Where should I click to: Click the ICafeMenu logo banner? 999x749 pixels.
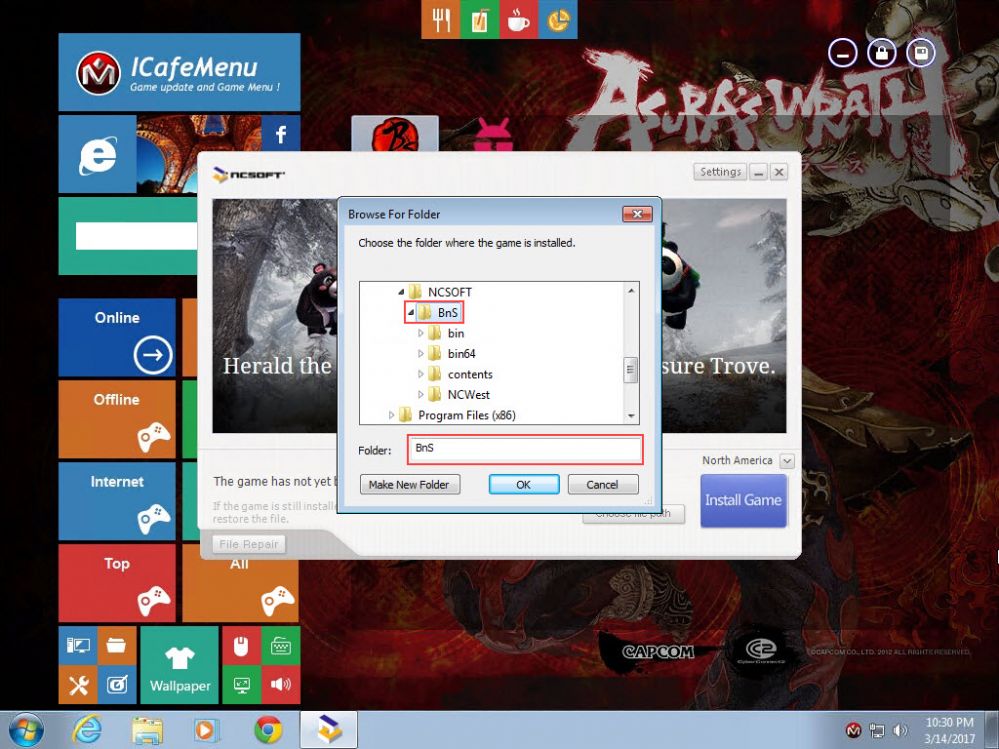(x=179, y=72)
